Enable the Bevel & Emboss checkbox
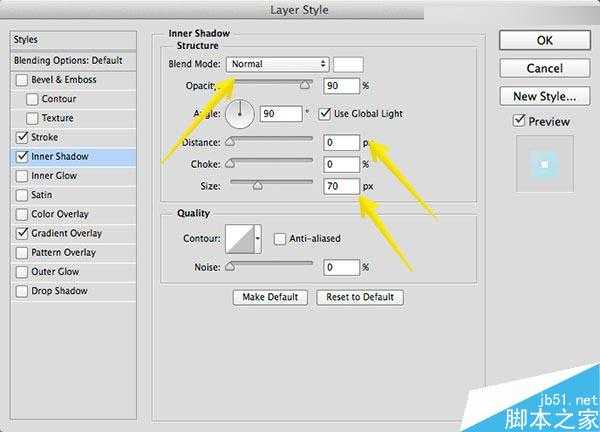 click(x=23, y=80)
